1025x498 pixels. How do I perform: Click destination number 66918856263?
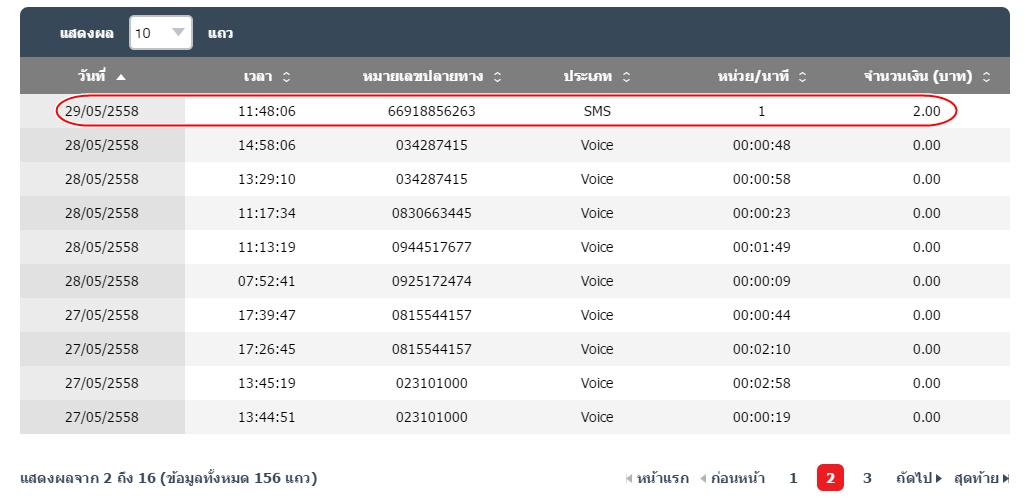(431, 111)
